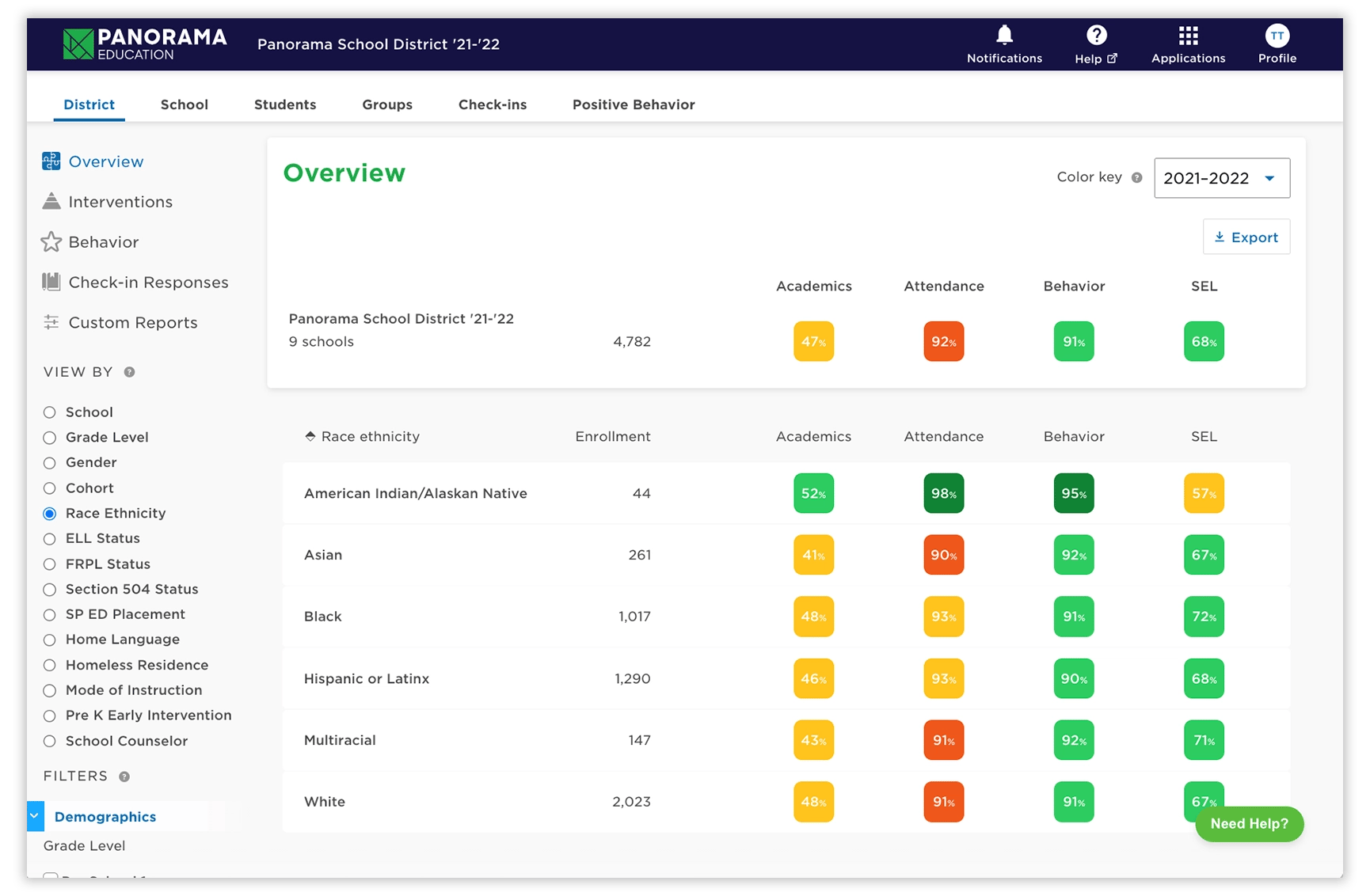Screen dimensions: 1370x896
Task: Click the Asian enrollment value 261
Action: [640, 555]
